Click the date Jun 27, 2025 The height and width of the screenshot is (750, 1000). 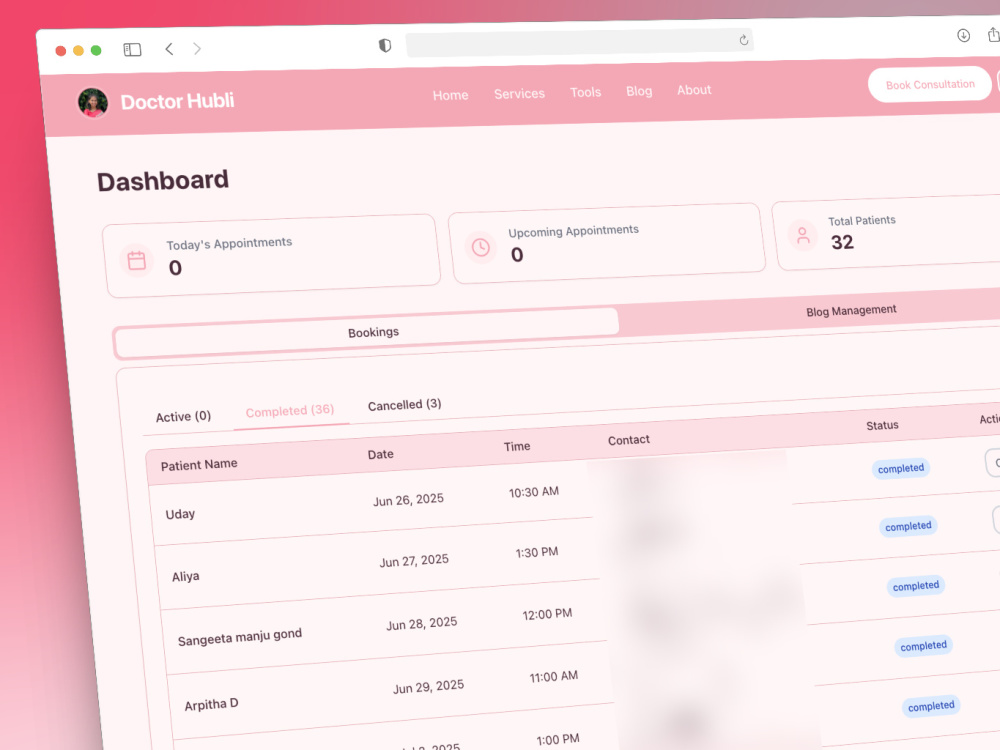(x=414, y=561)
